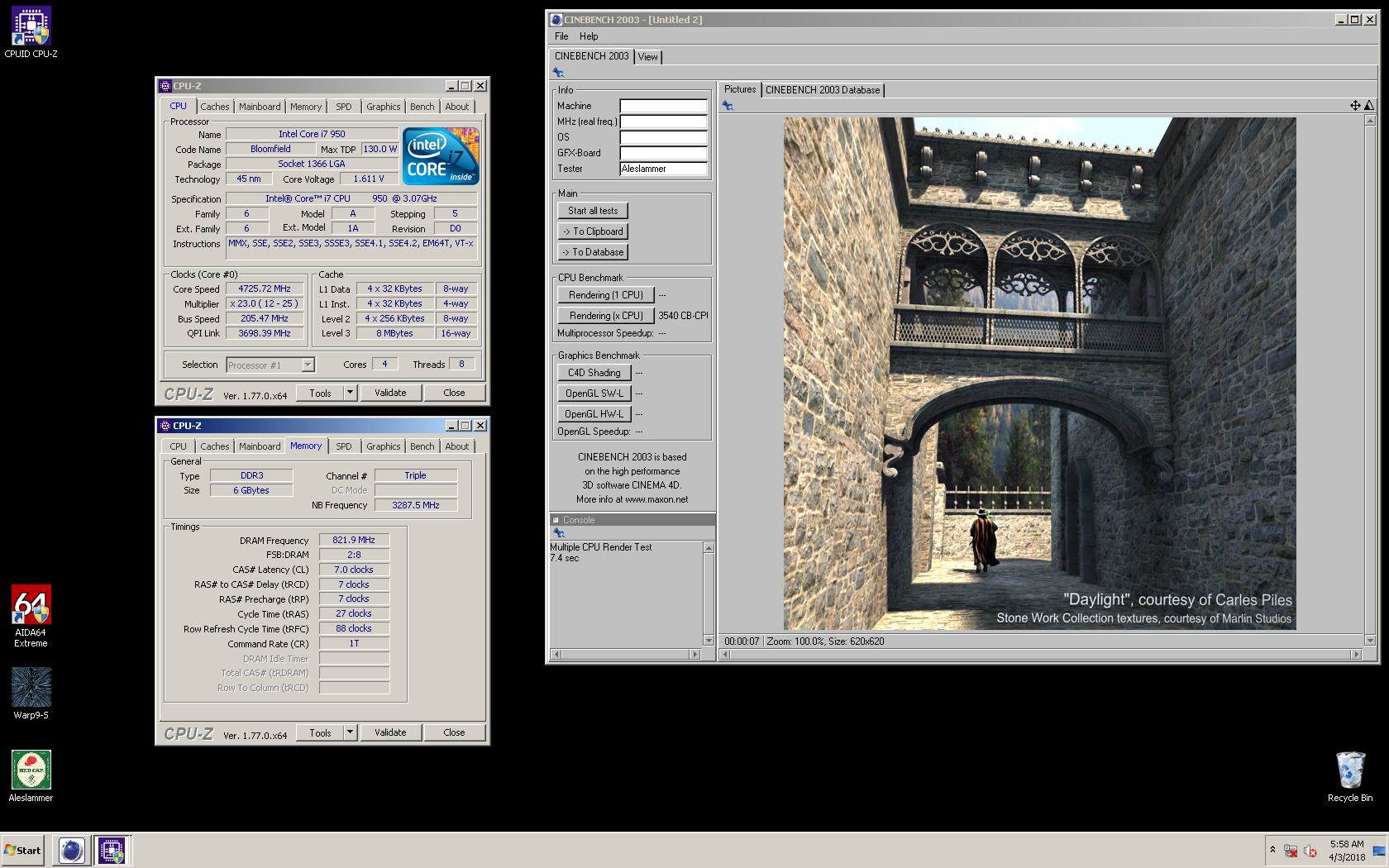This screenshot has height=868, width=1389.
Task: Open CINEBENCH 2003 Database tab
Action: [823, 90]
